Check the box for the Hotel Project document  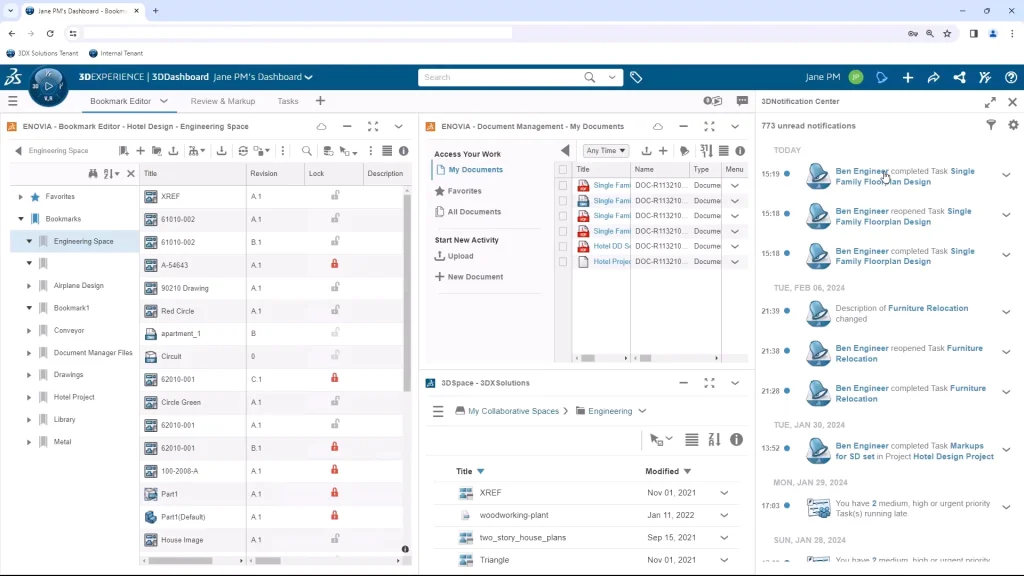563,262
